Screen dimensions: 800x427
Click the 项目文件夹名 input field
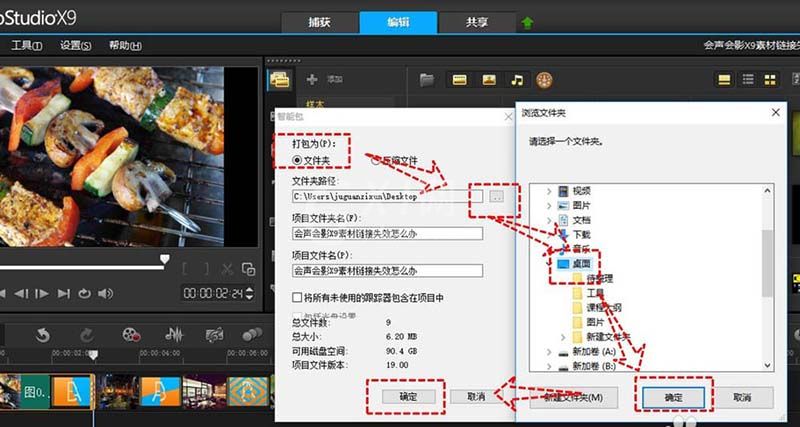[x=387, y=234]
